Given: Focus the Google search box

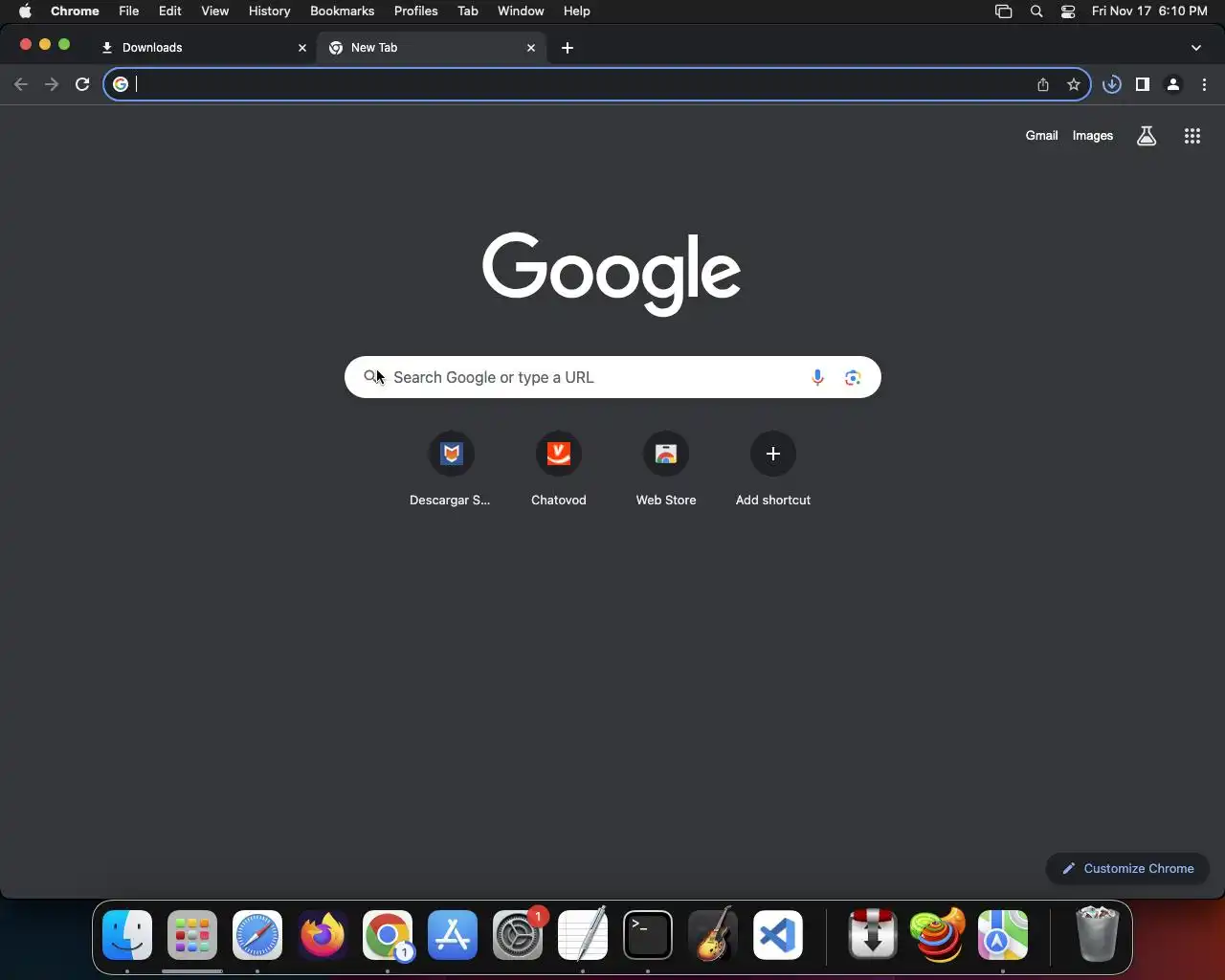Looking at the screenshot, I should pos(612,377).
